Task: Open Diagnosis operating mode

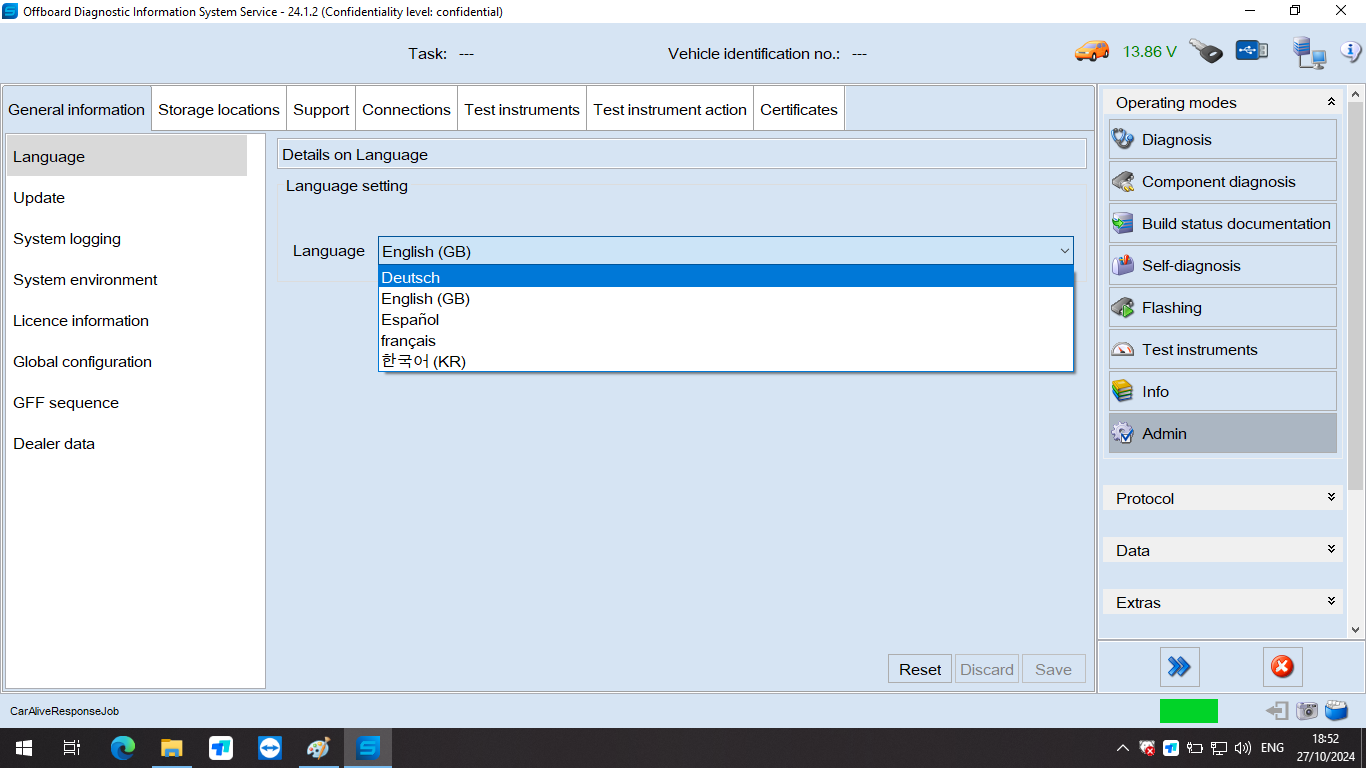Action: [1222, 140]
